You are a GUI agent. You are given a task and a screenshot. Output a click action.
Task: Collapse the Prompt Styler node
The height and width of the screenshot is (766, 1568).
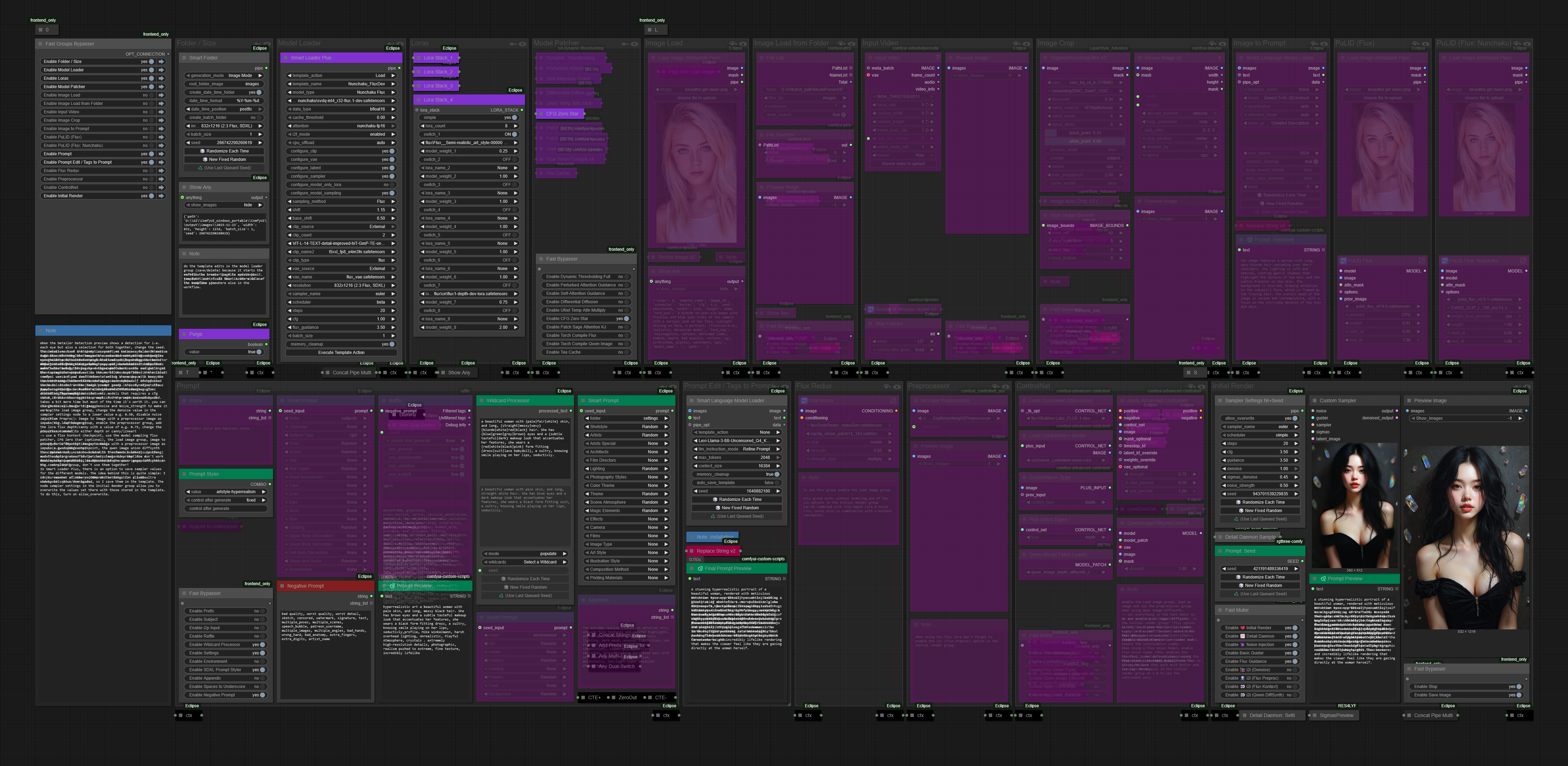(184, 474)
